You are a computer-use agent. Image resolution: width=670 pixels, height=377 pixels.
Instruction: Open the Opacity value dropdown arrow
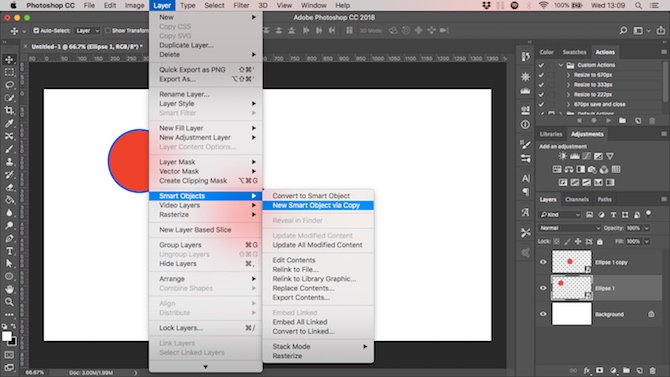[646, 228]
